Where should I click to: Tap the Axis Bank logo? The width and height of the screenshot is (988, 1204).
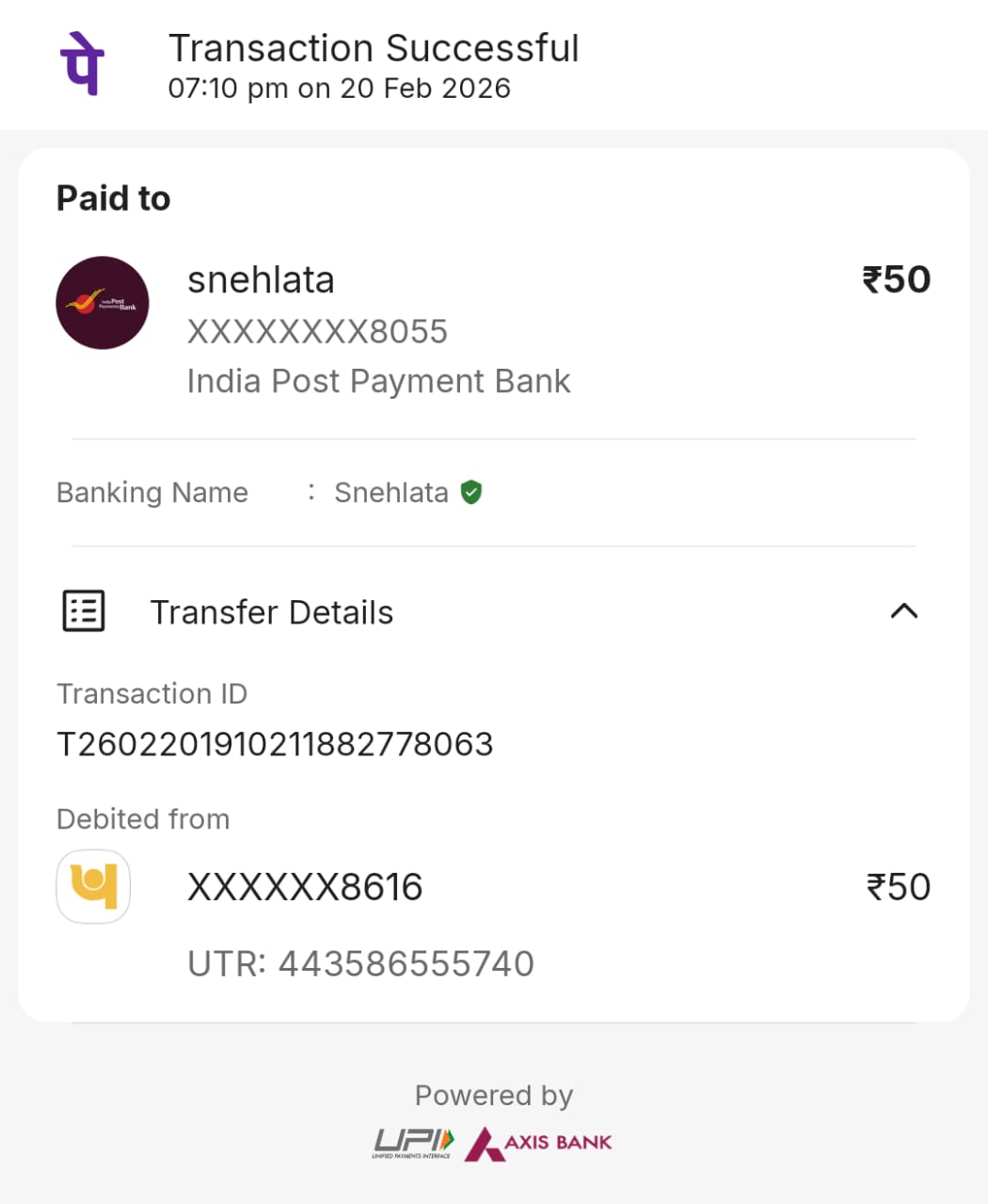pos(539,1143)
